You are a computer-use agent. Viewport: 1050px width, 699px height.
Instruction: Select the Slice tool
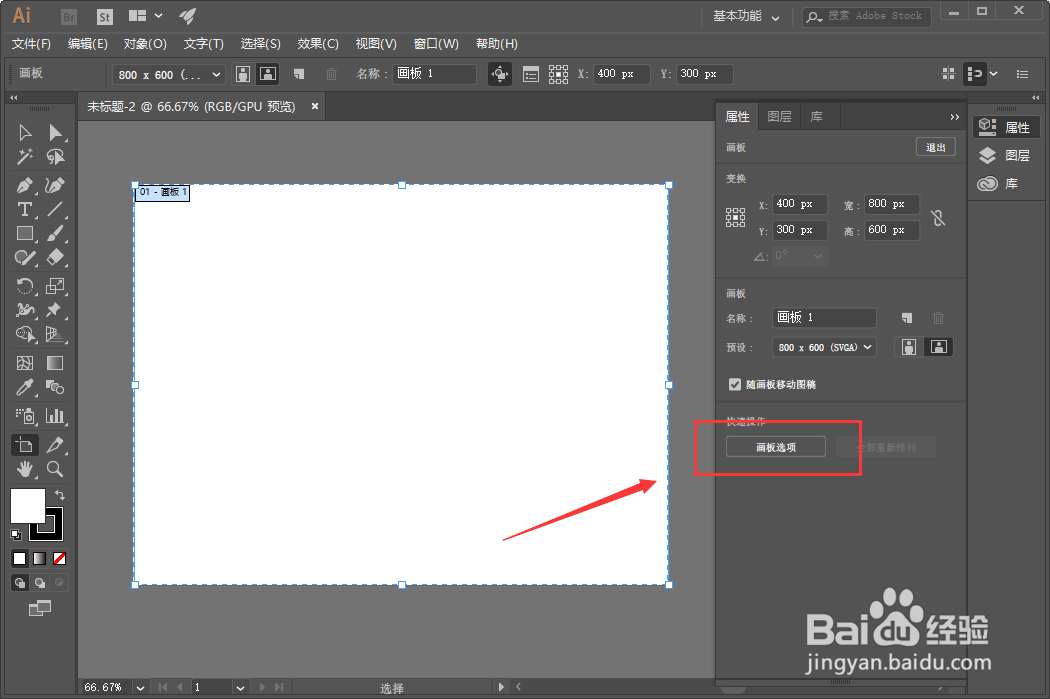[x=55, y=445]
